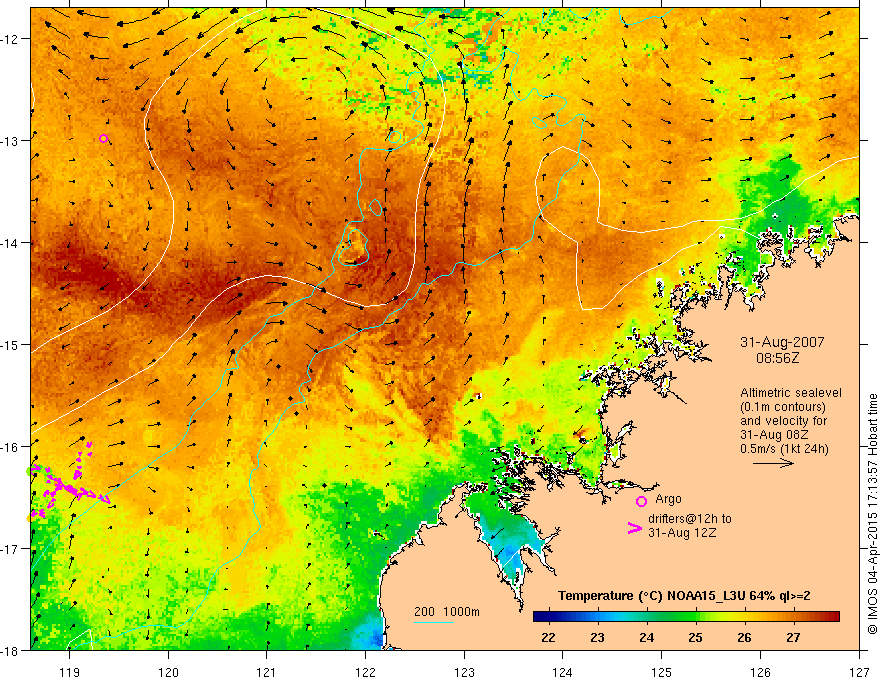Select the time text 08:56Z
The image size is (880, 680).
778,358
